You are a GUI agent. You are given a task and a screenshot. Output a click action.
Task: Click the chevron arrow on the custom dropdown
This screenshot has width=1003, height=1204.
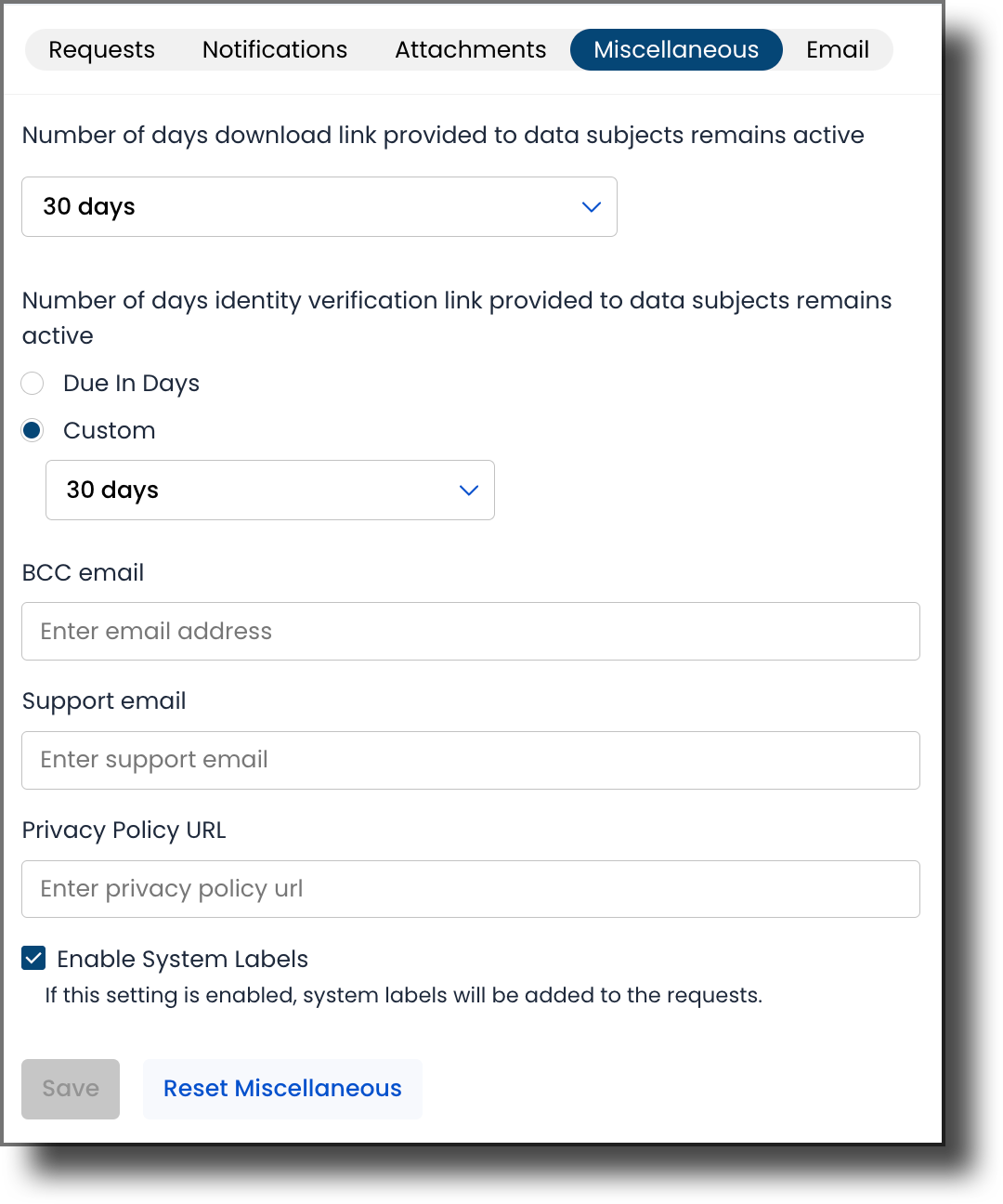(x=468, y=490)
